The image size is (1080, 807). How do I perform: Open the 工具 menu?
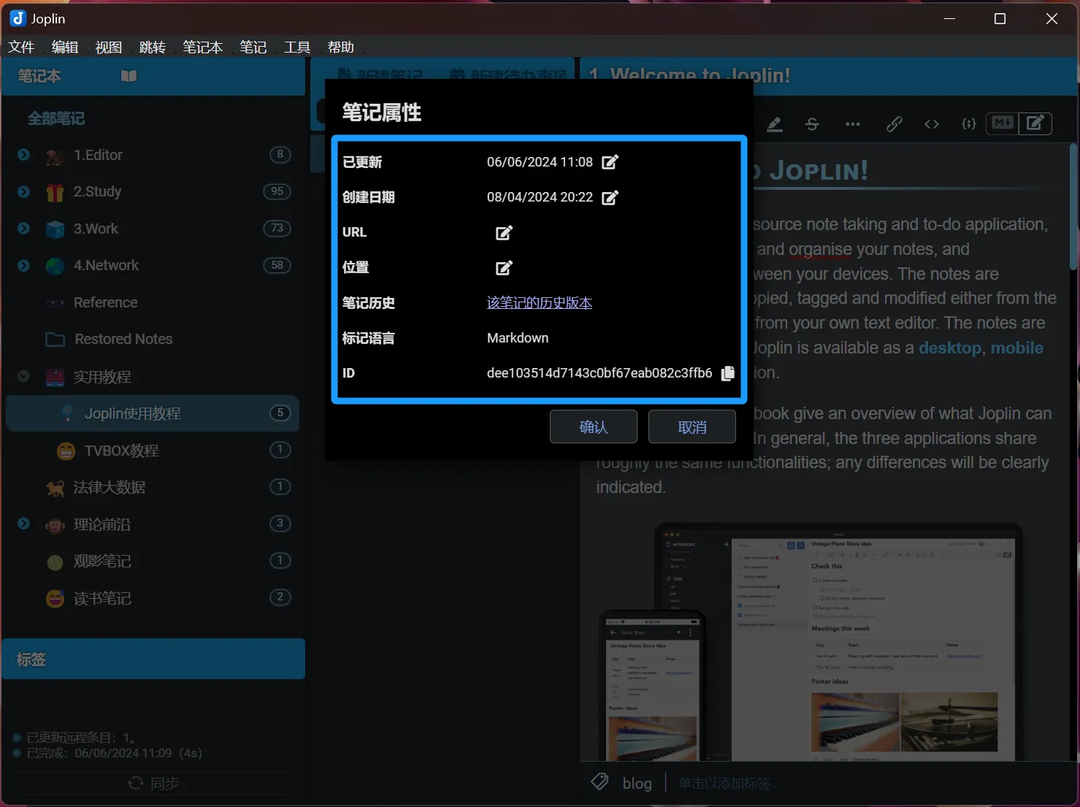[297, 47]
